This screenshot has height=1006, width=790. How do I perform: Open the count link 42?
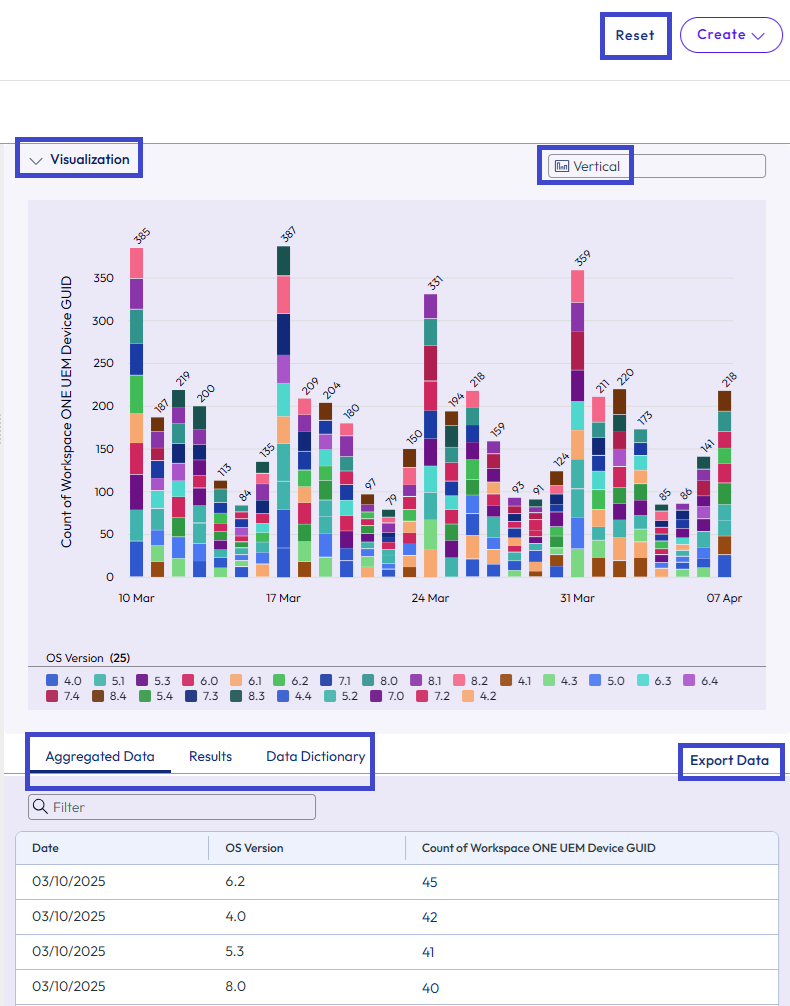(x=429, y=917)
